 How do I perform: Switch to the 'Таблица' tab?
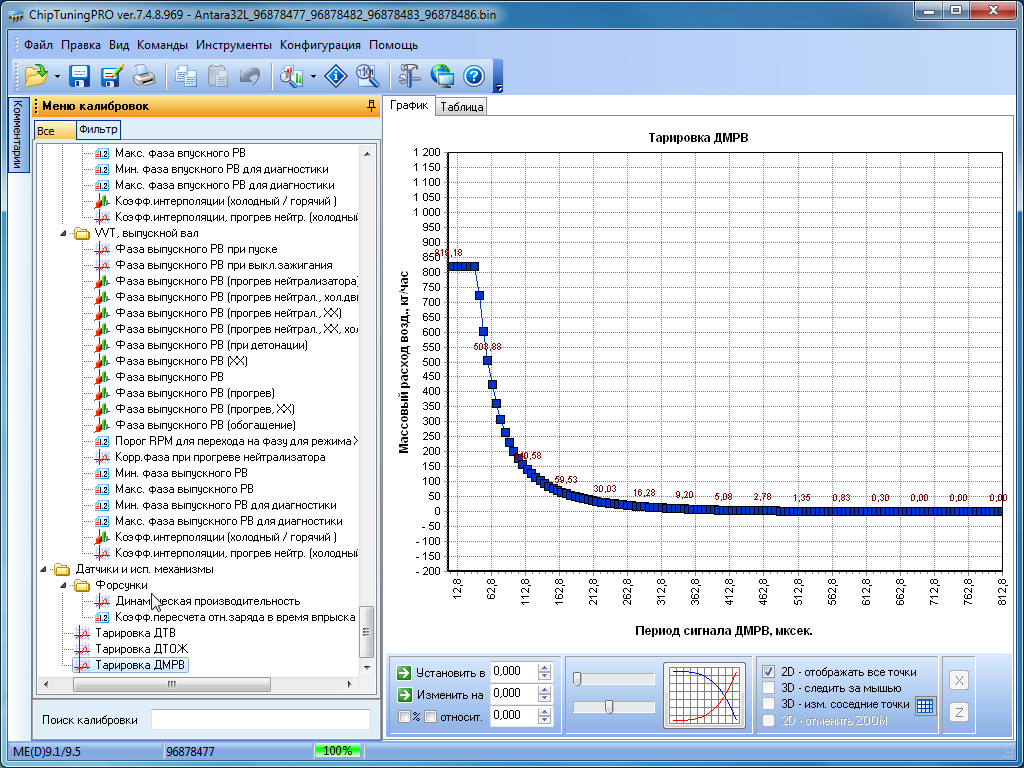pyautogui.click(x=461, y=107)
